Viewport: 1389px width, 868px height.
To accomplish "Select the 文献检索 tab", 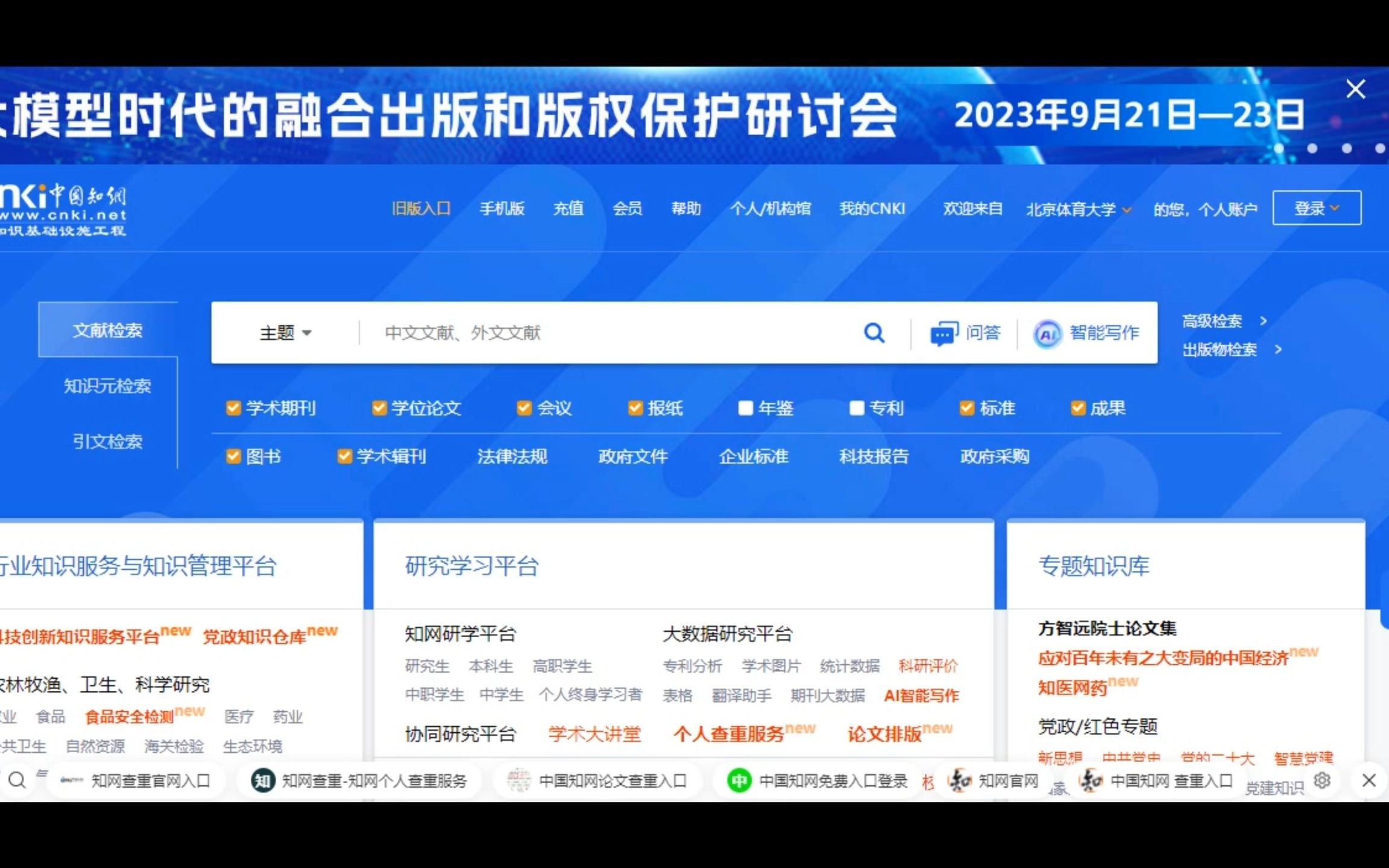I will pos(108,330).
